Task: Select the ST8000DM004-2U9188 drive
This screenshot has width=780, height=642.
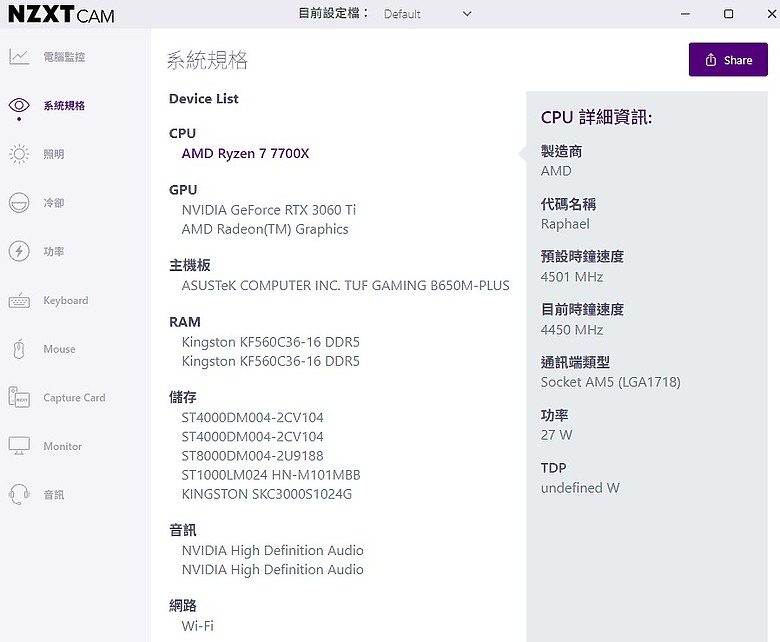Action: [252, 456]
